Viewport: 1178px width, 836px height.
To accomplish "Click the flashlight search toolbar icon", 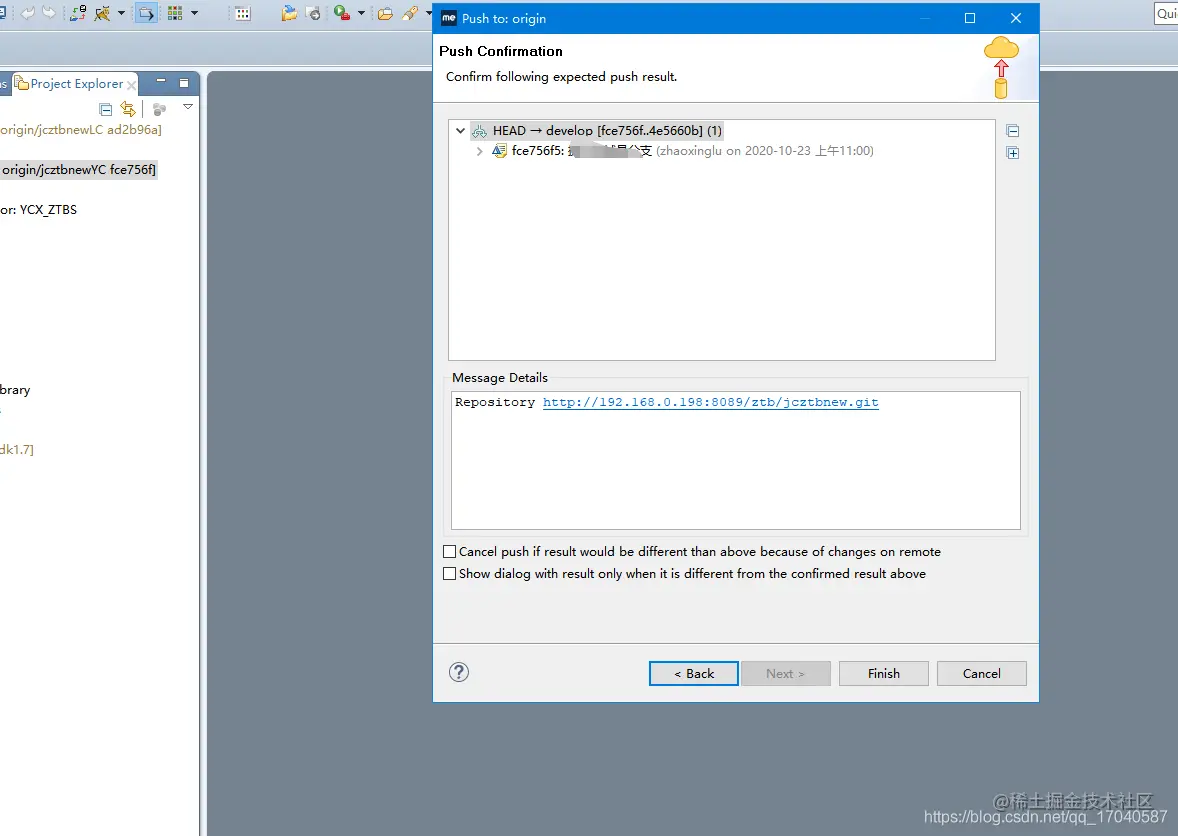I will (x=410, y=13).
